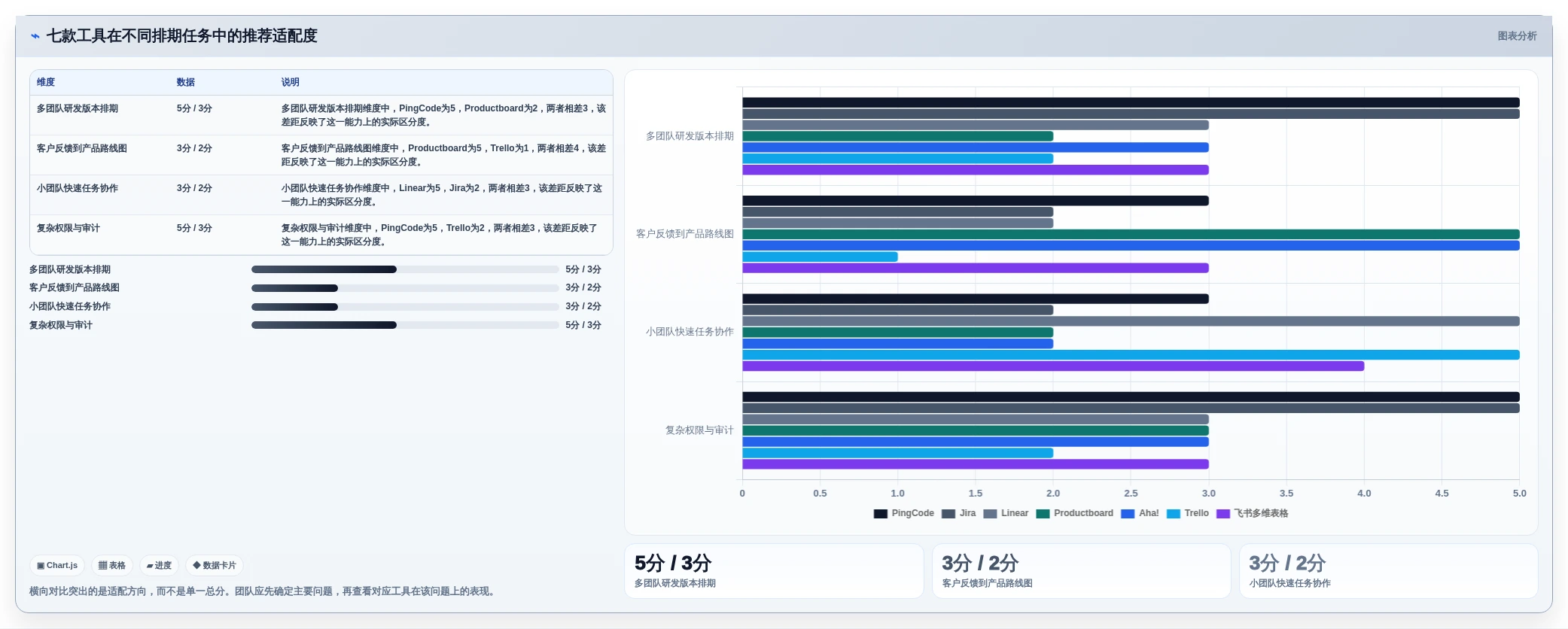Click the 多团队研发版本排期 label beside progress bar

coord(70,269)
